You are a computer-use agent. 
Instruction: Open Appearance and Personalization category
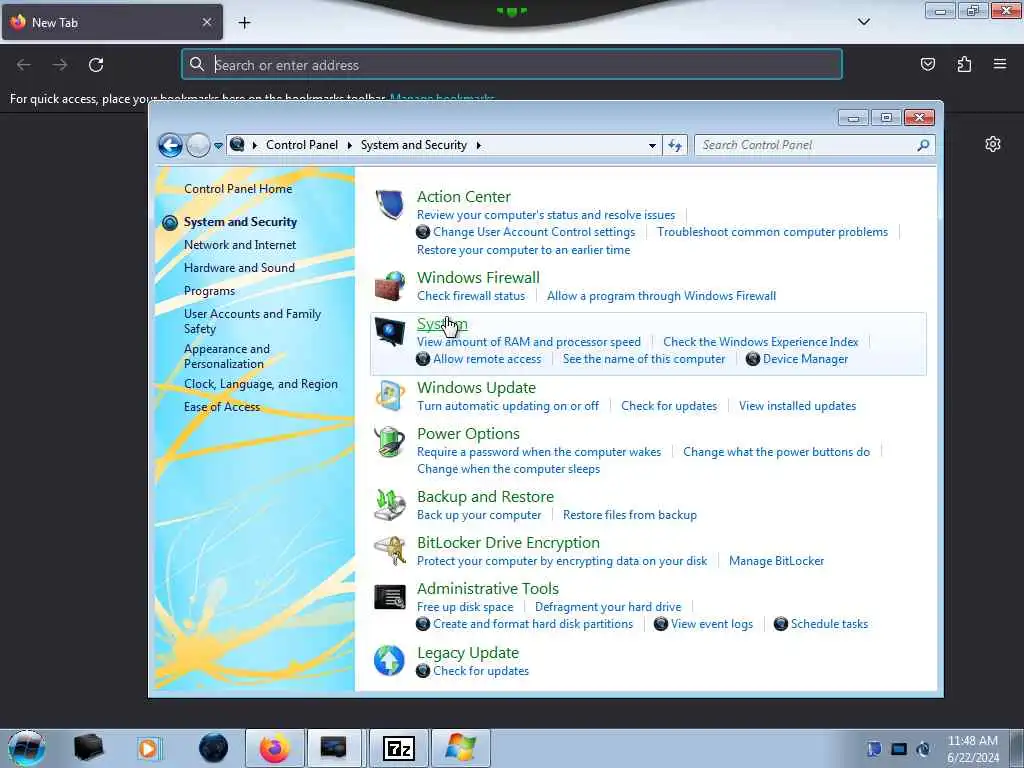click(x=227, y=356)
